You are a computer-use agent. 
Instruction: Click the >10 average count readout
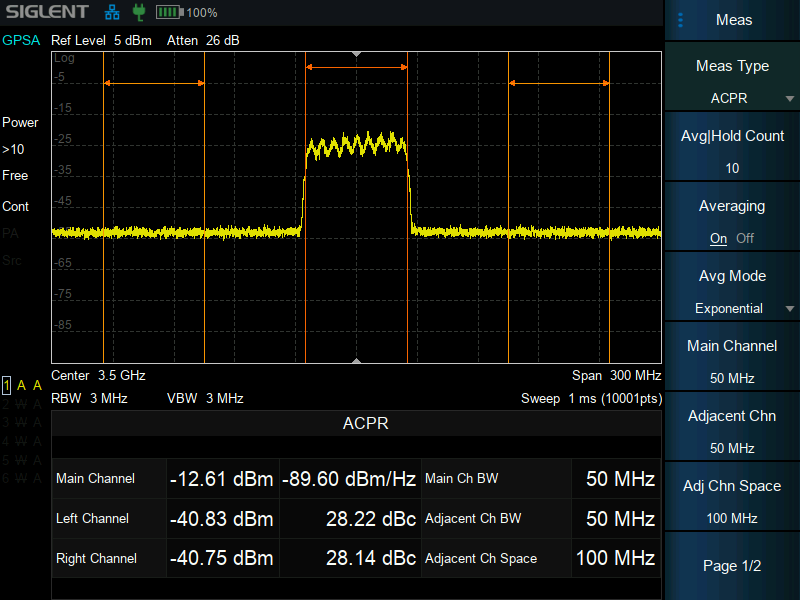pyautogui.click(x=13, y=149)
